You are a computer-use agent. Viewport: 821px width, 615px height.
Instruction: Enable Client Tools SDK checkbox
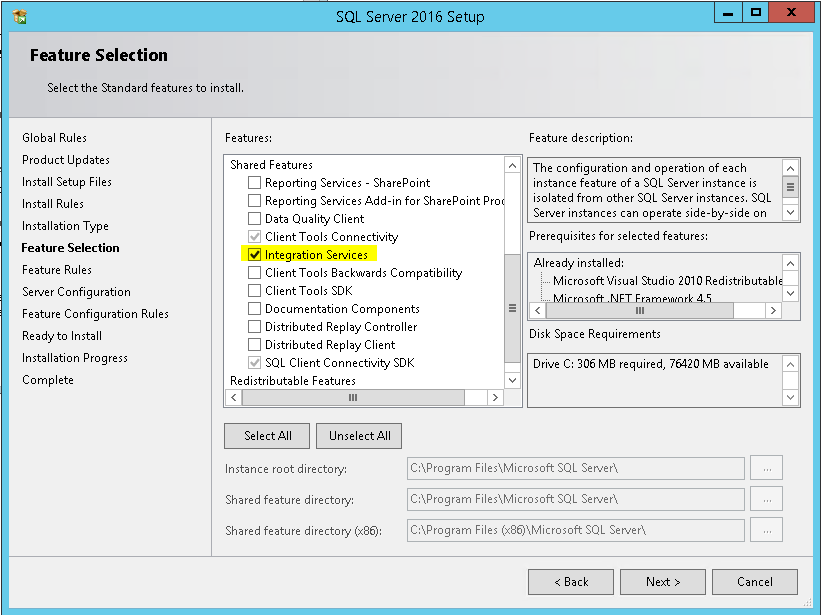tap(254, 290)
